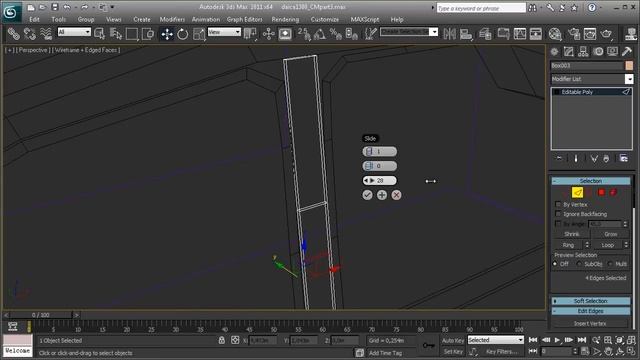Screen dimensions: 640x360
Task: Click the Render teapot icon
Action: [607, 34]
